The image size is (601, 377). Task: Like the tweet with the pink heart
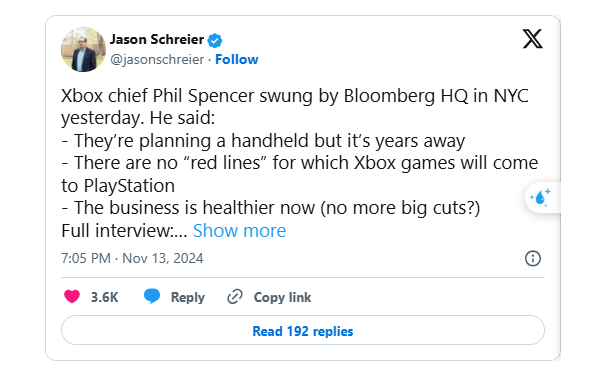72,297
